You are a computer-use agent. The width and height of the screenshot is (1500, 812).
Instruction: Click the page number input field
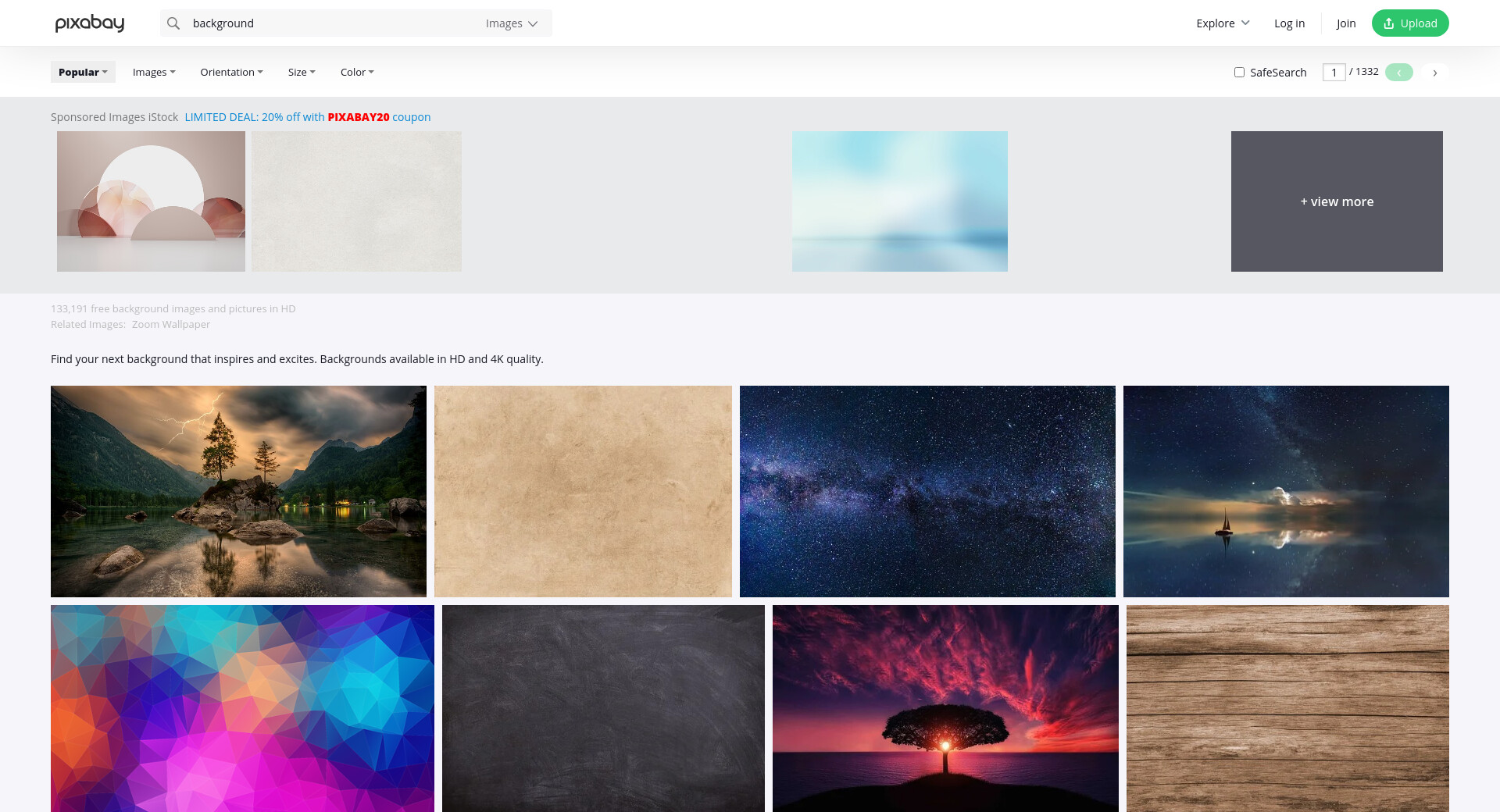point(1334,73)
